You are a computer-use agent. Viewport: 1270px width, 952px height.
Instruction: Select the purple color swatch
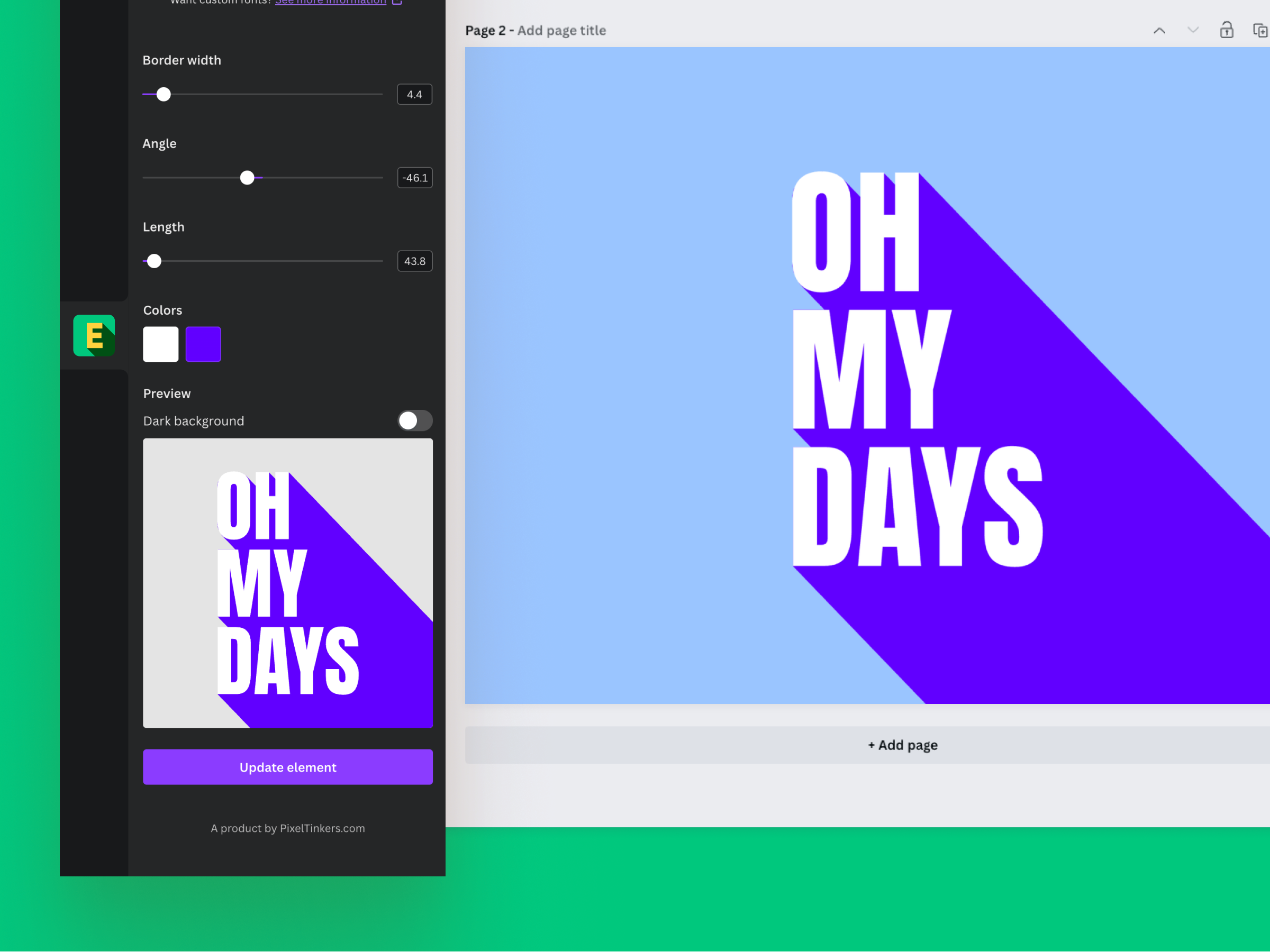(203, 344)
